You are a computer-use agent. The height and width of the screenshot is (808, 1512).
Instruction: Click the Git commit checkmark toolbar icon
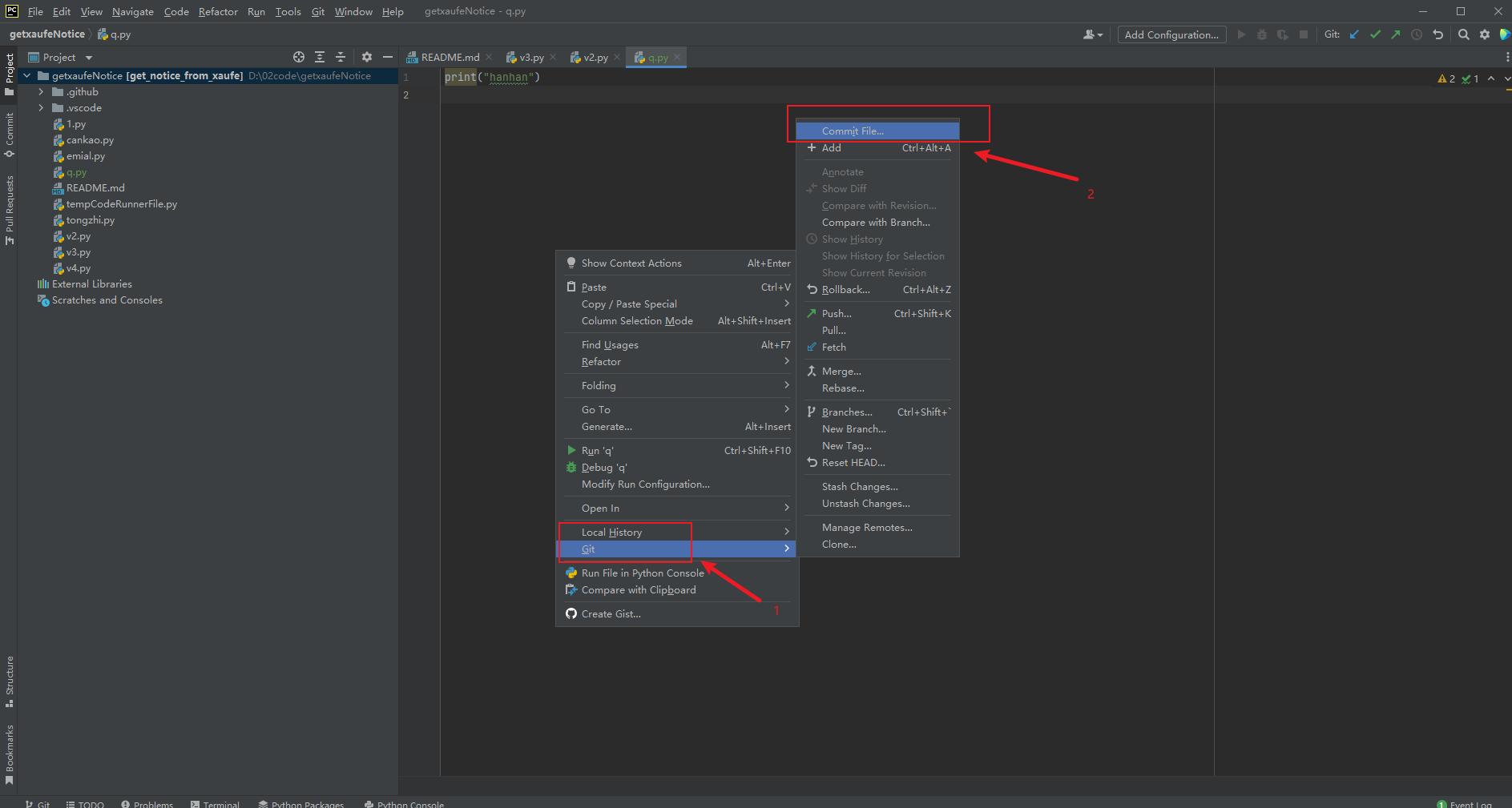pos(1375,34)
